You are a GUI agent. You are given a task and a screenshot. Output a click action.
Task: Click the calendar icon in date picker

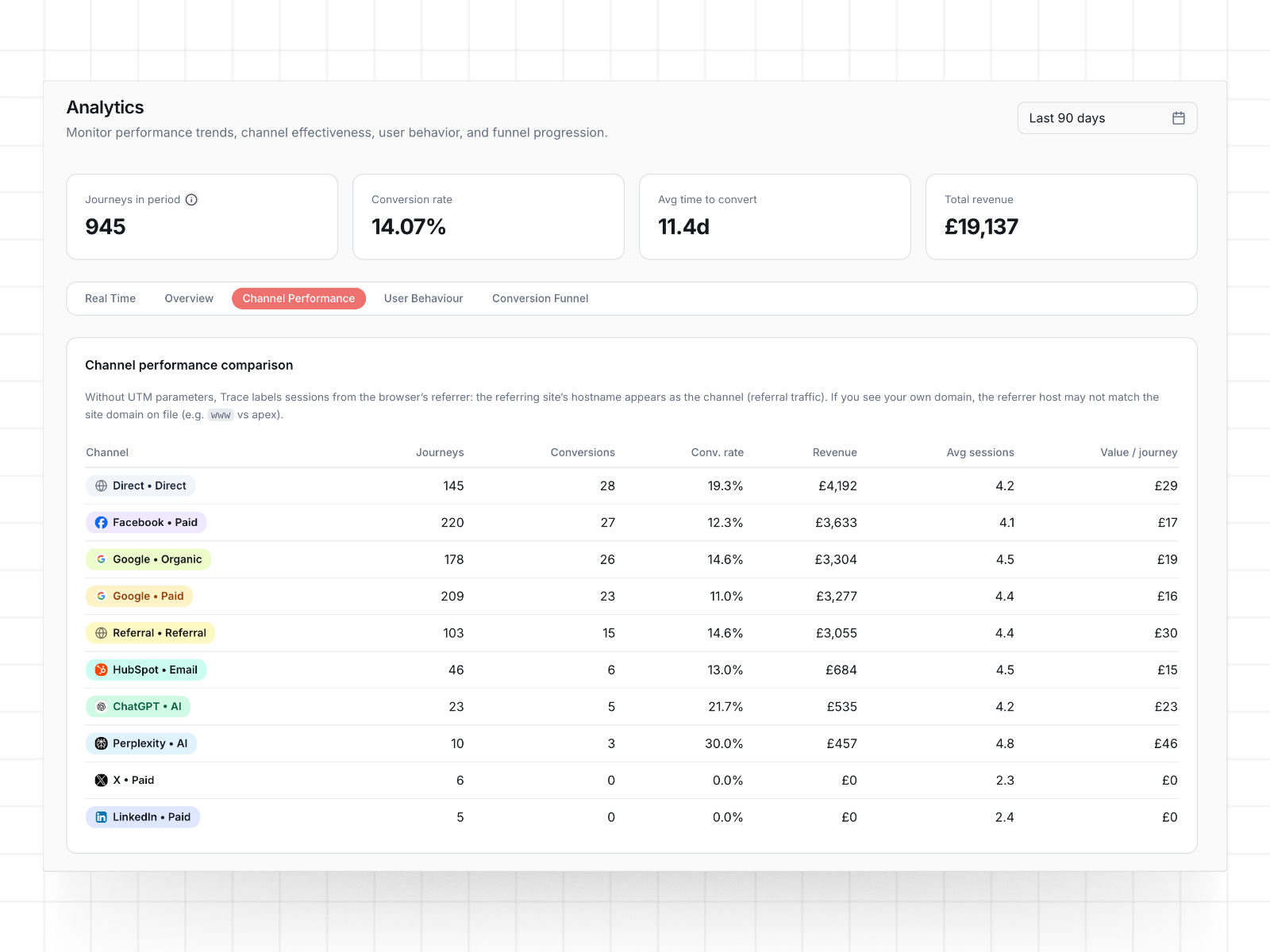(1178, 118)
